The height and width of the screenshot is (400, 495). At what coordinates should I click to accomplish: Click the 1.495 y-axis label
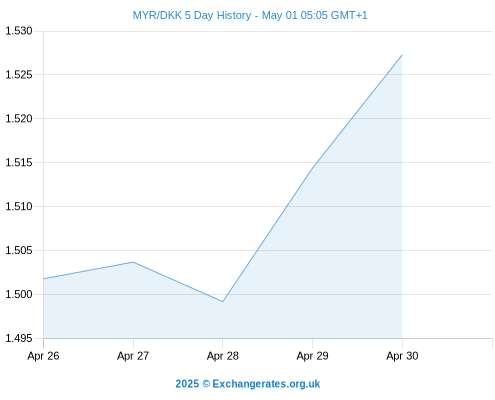click(19, 338)
